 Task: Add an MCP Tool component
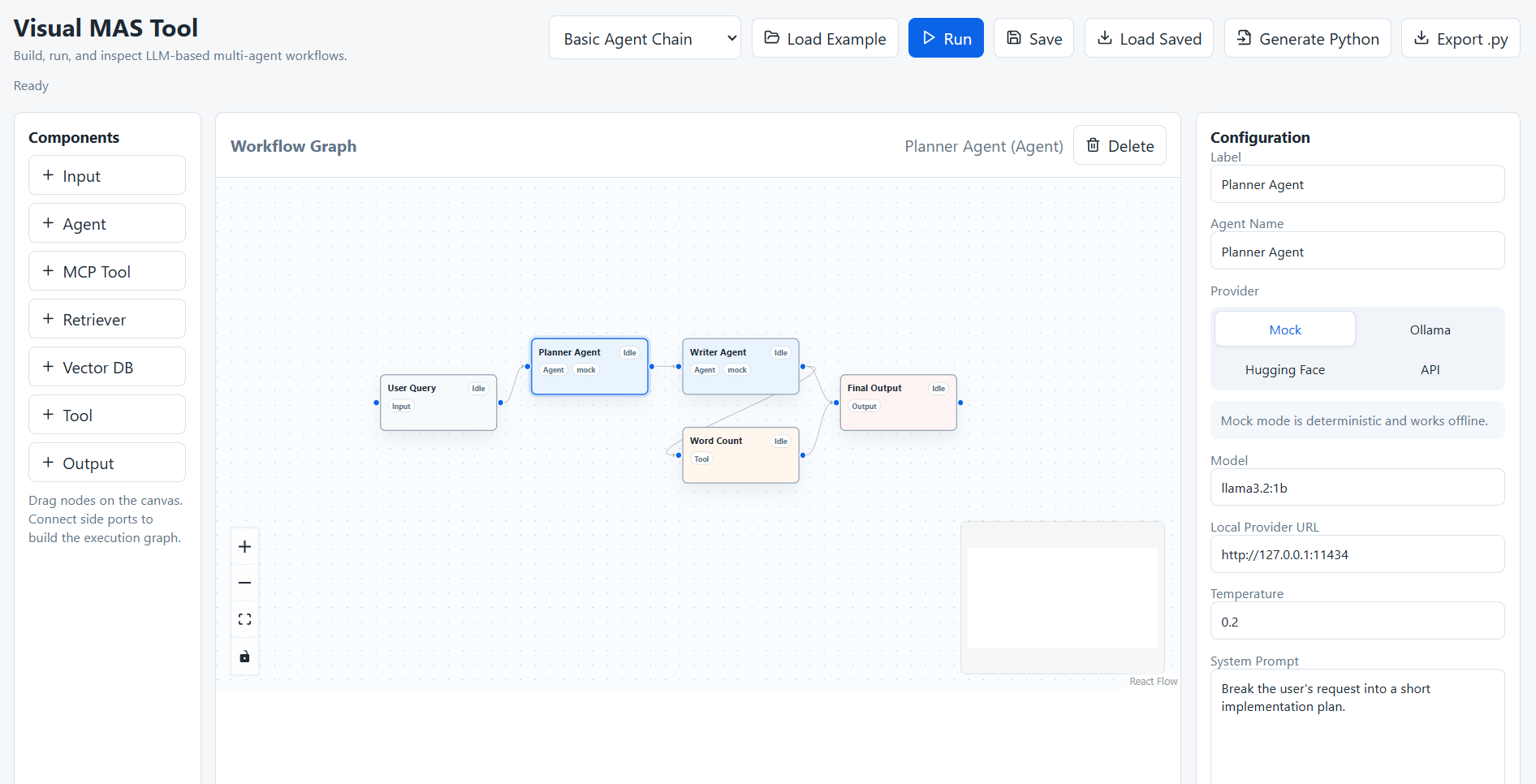[x=107, y=271]
